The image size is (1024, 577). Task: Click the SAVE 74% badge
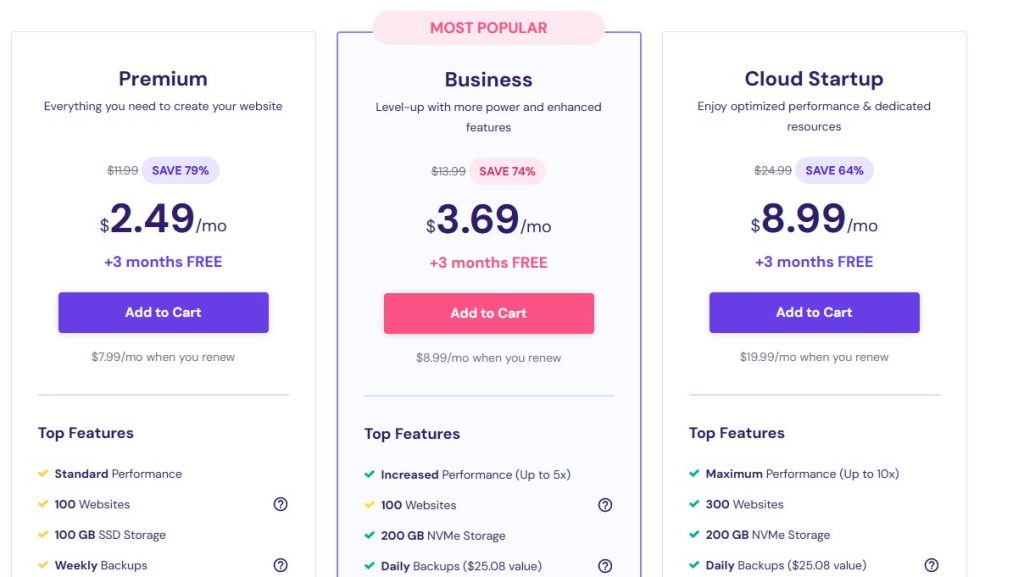pos(507,171)
